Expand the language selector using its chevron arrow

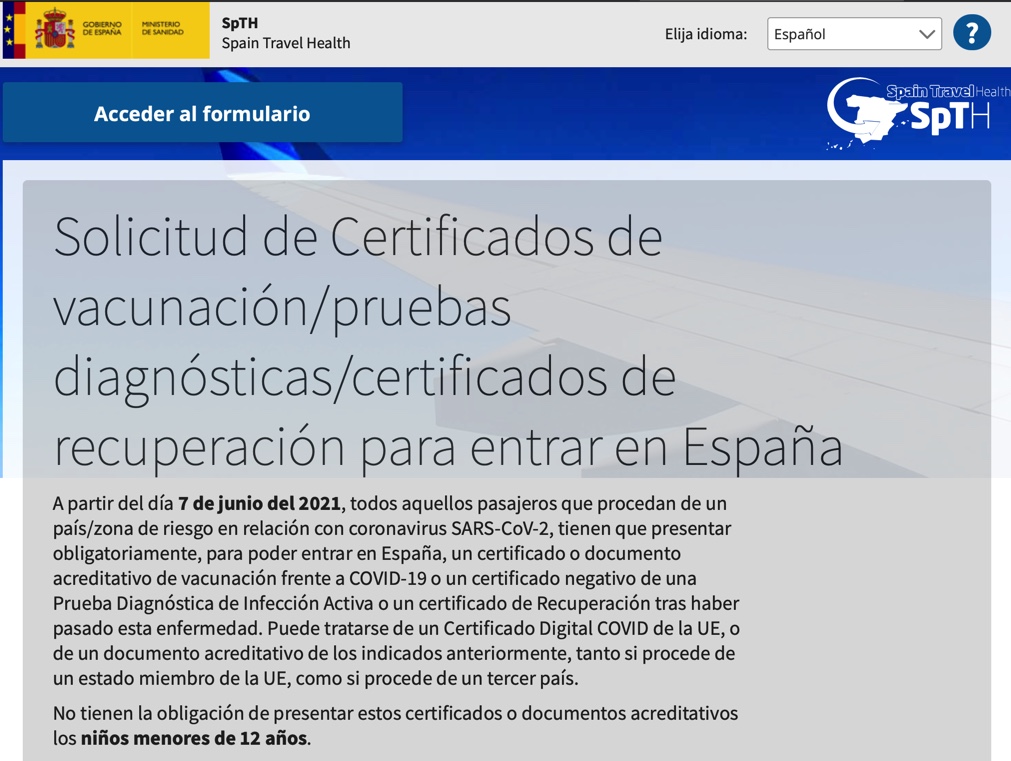(x=926, y=34)
